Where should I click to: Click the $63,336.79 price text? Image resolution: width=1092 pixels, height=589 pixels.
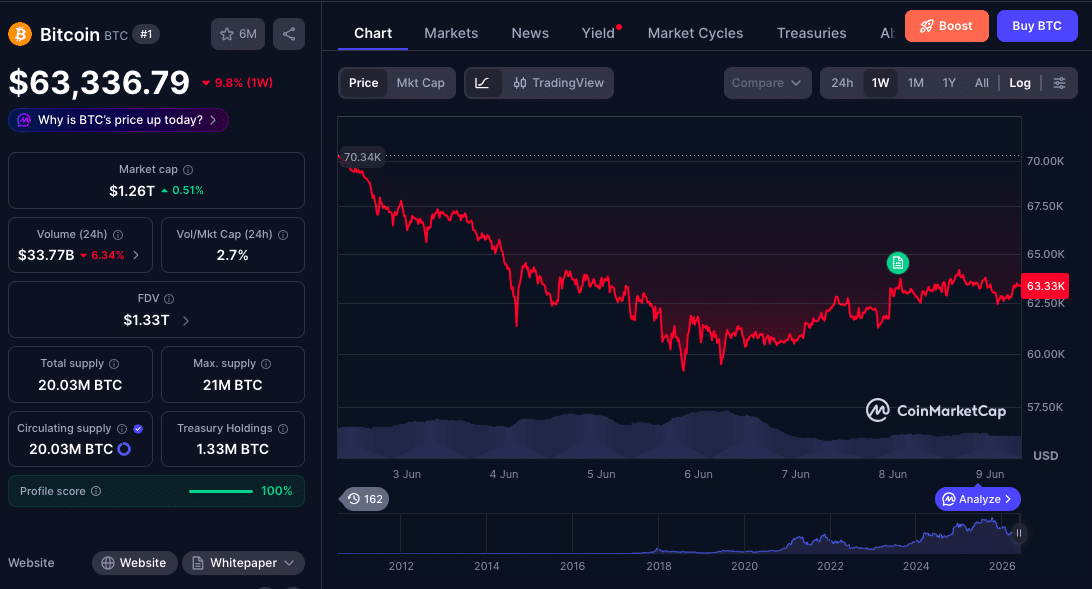[x=99, y=83]
